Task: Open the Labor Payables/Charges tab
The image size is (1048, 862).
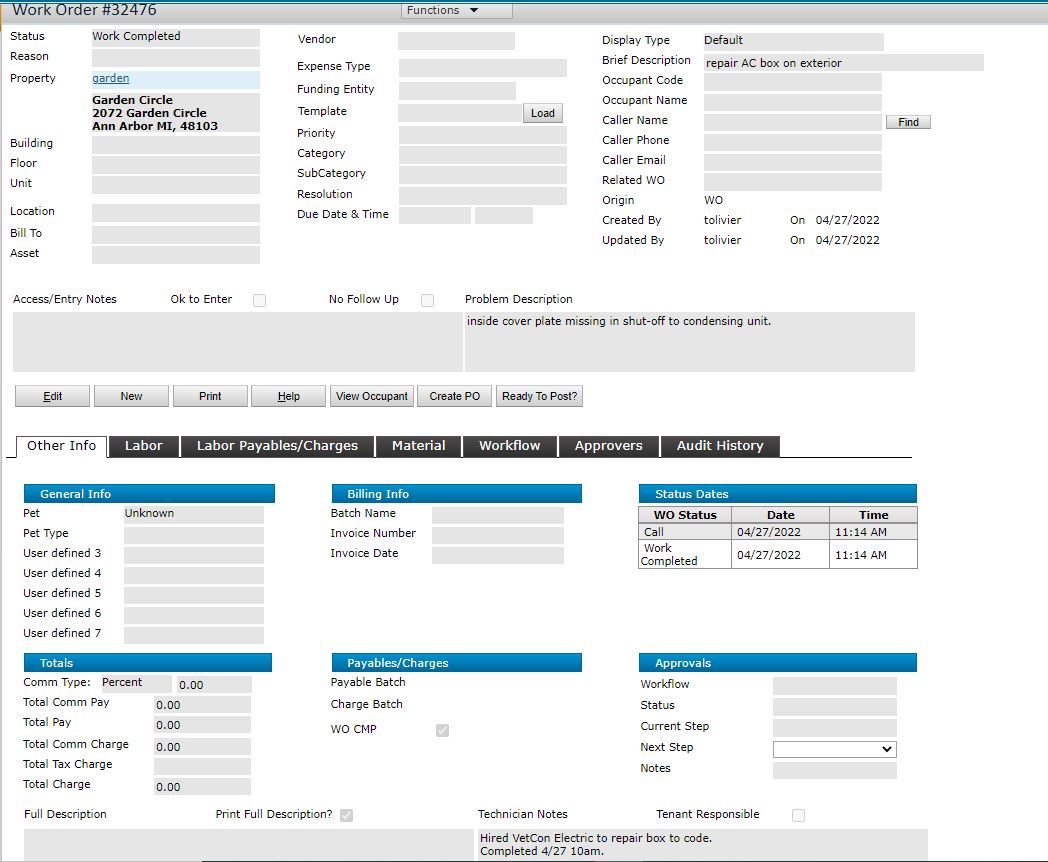Action: 277,446
